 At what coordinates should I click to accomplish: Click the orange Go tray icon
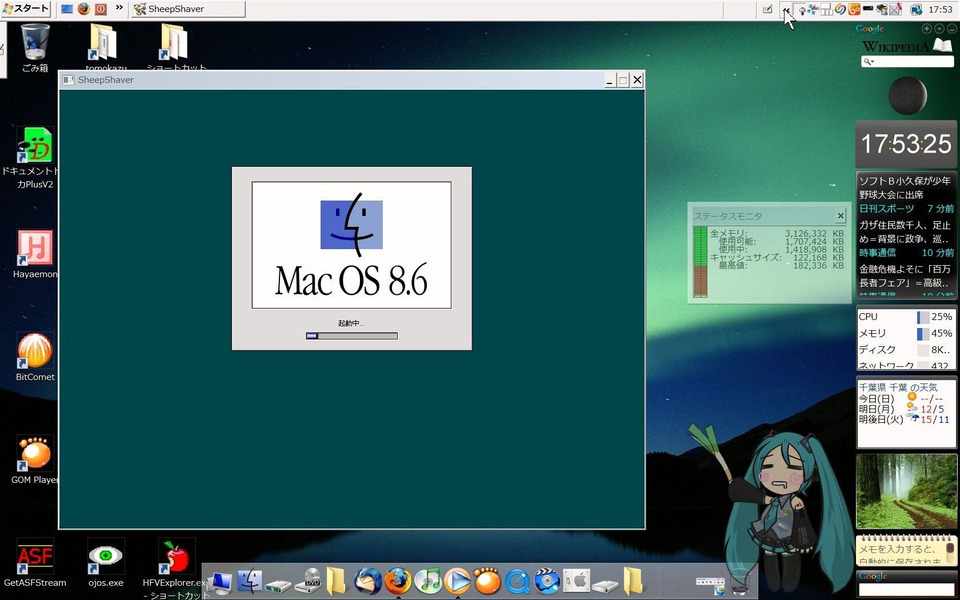tap(854, 9)
